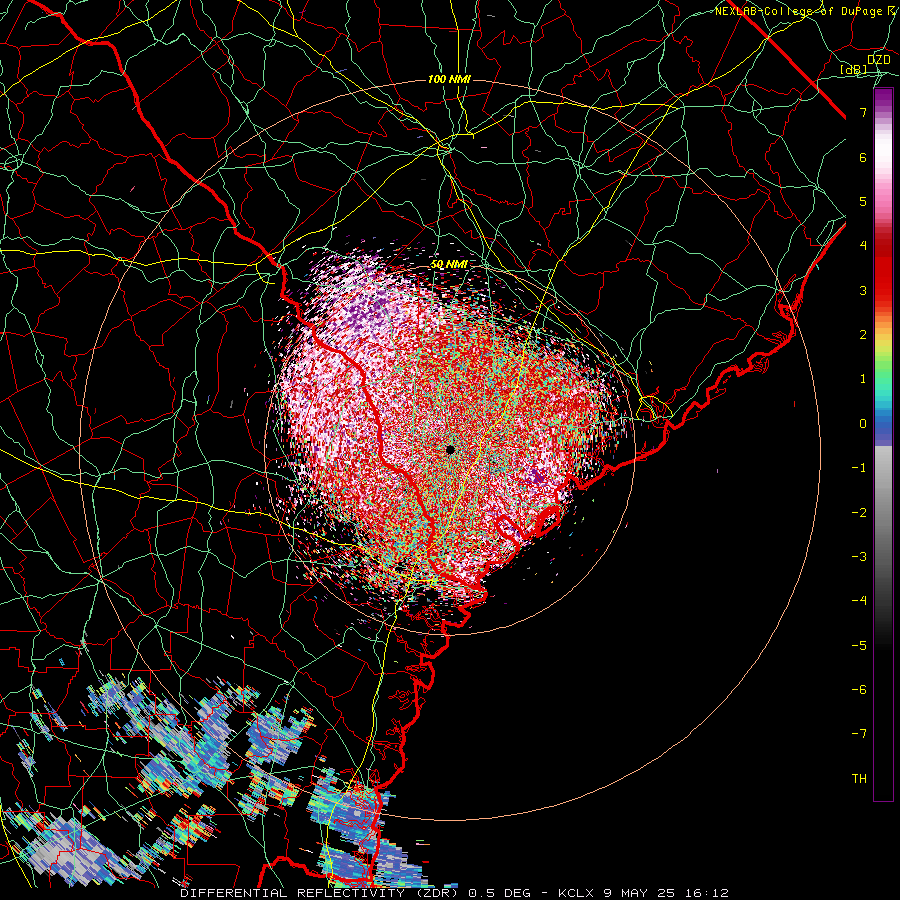Click the scale value "-2"
Image resolution: width=900 pixels, height=900 pixels.
pos(859,513)
